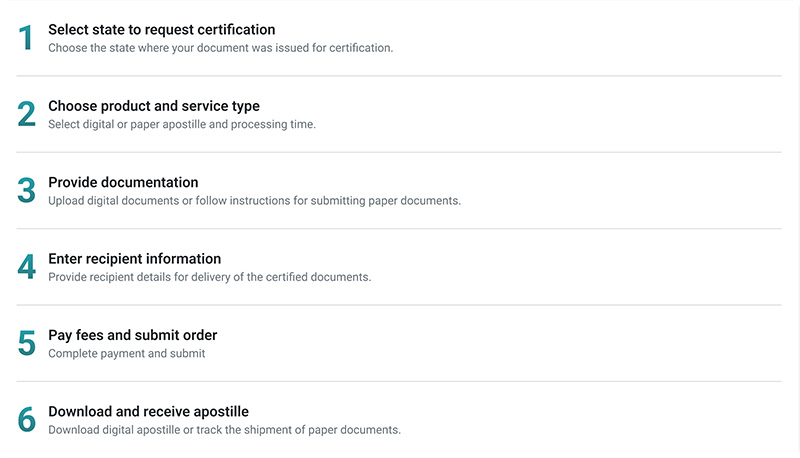Click the divider line between steps 1 and 2
The image size is (800, 458).
pos(400,76)
